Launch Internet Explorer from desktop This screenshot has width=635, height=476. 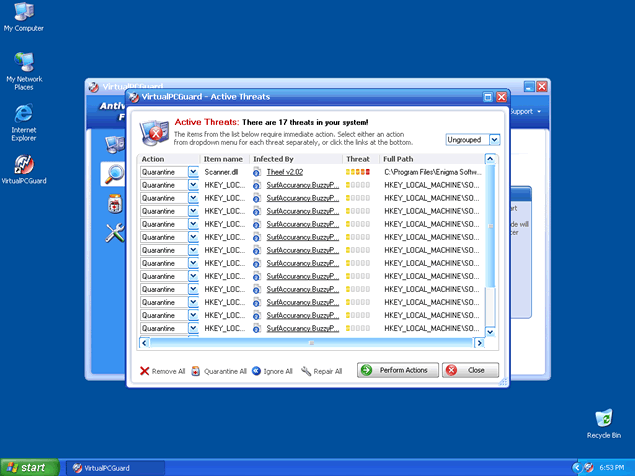click(x=23, y=116)
